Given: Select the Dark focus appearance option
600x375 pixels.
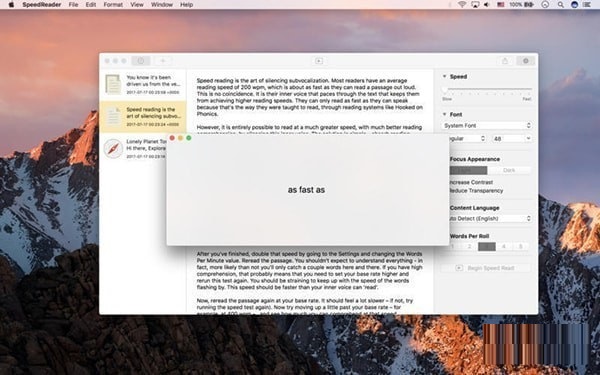Looking at the screenshot, I should [x=509, y=170].
